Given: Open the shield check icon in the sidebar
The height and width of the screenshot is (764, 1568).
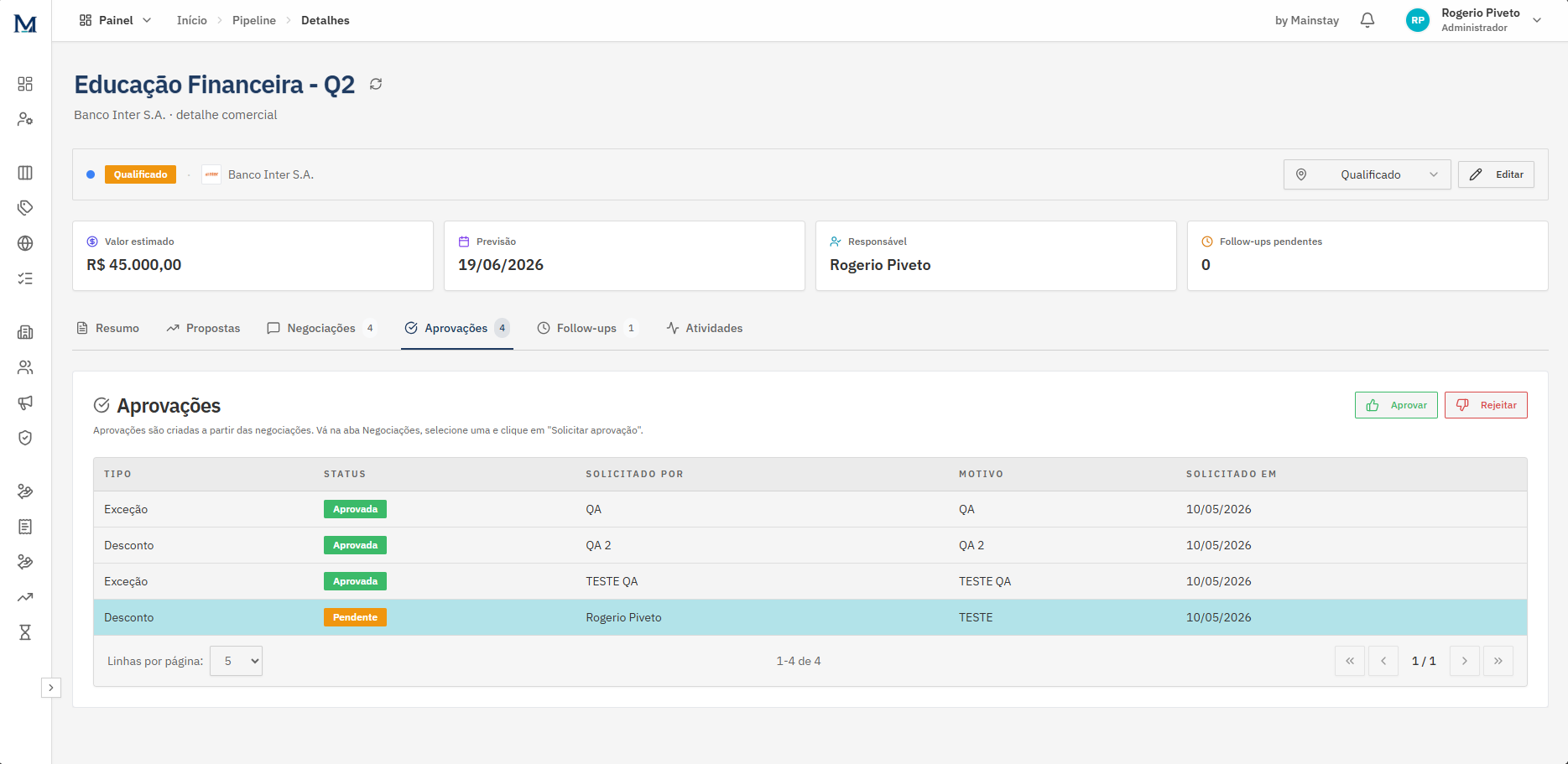Looking at the screenshot, I should (x=25, y=438).
